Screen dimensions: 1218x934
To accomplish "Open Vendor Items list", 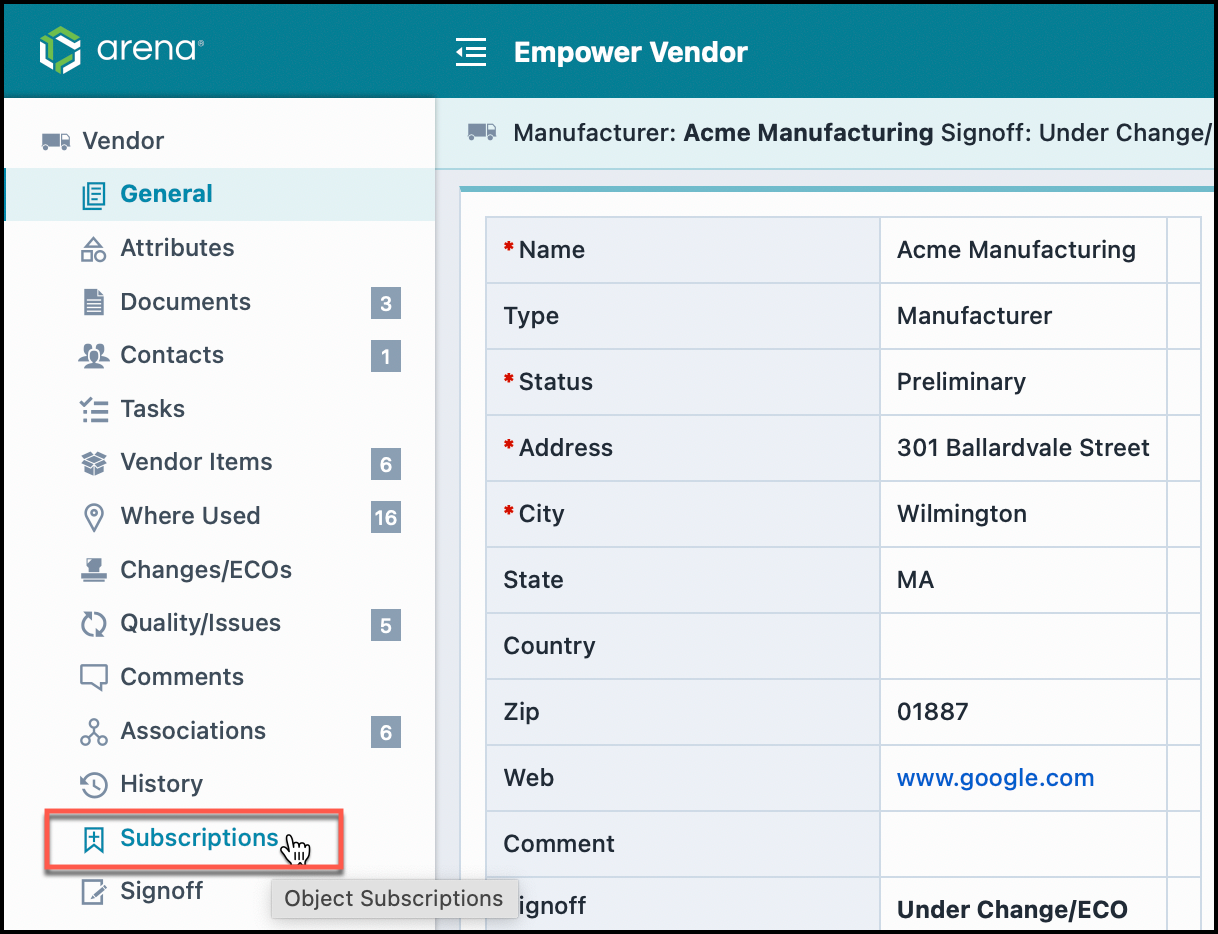I will [196, 462].
